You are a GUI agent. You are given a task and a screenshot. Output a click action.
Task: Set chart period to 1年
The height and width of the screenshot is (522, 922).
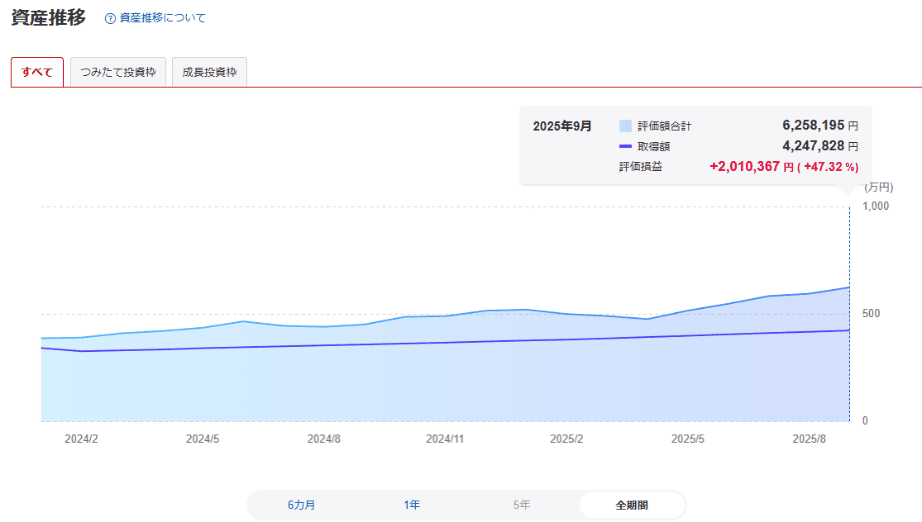[x=412, y=505]
